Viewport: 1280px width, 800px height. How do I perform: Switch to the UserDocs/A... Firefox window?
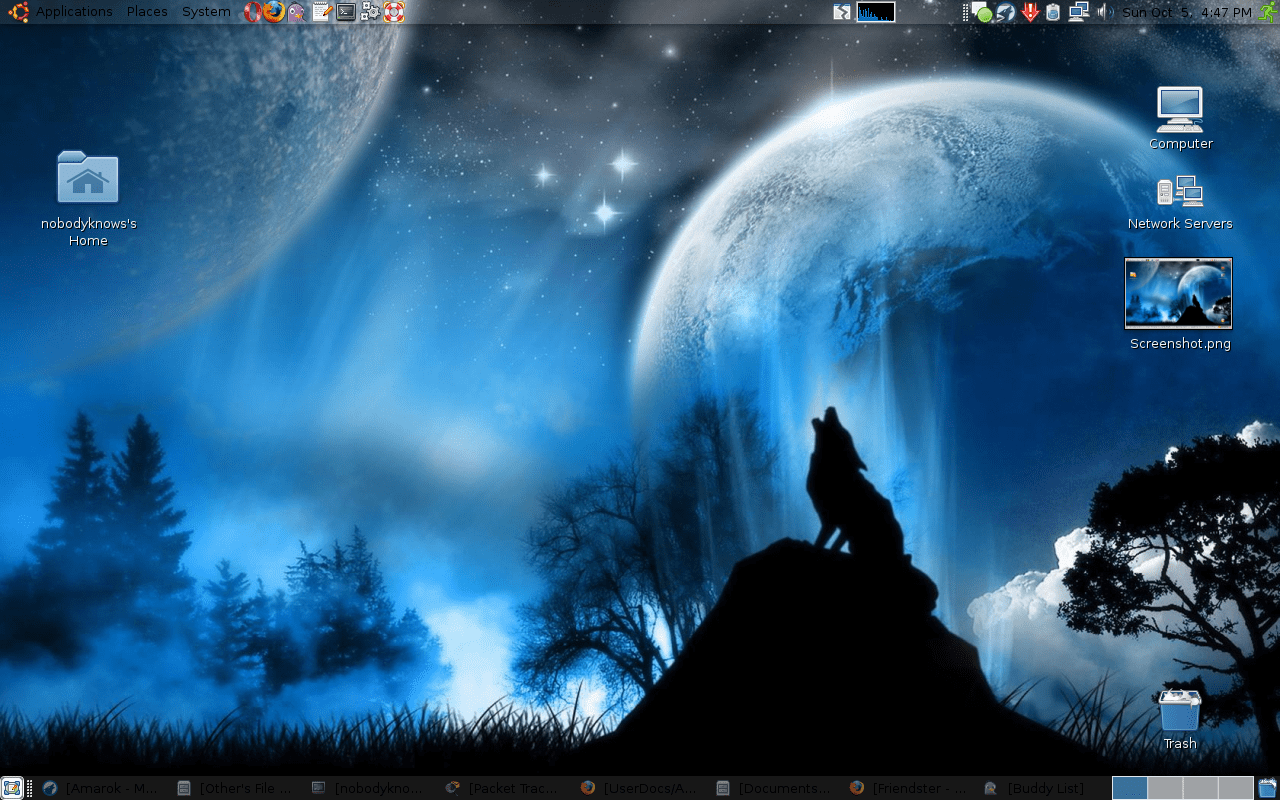coord(638,788)
